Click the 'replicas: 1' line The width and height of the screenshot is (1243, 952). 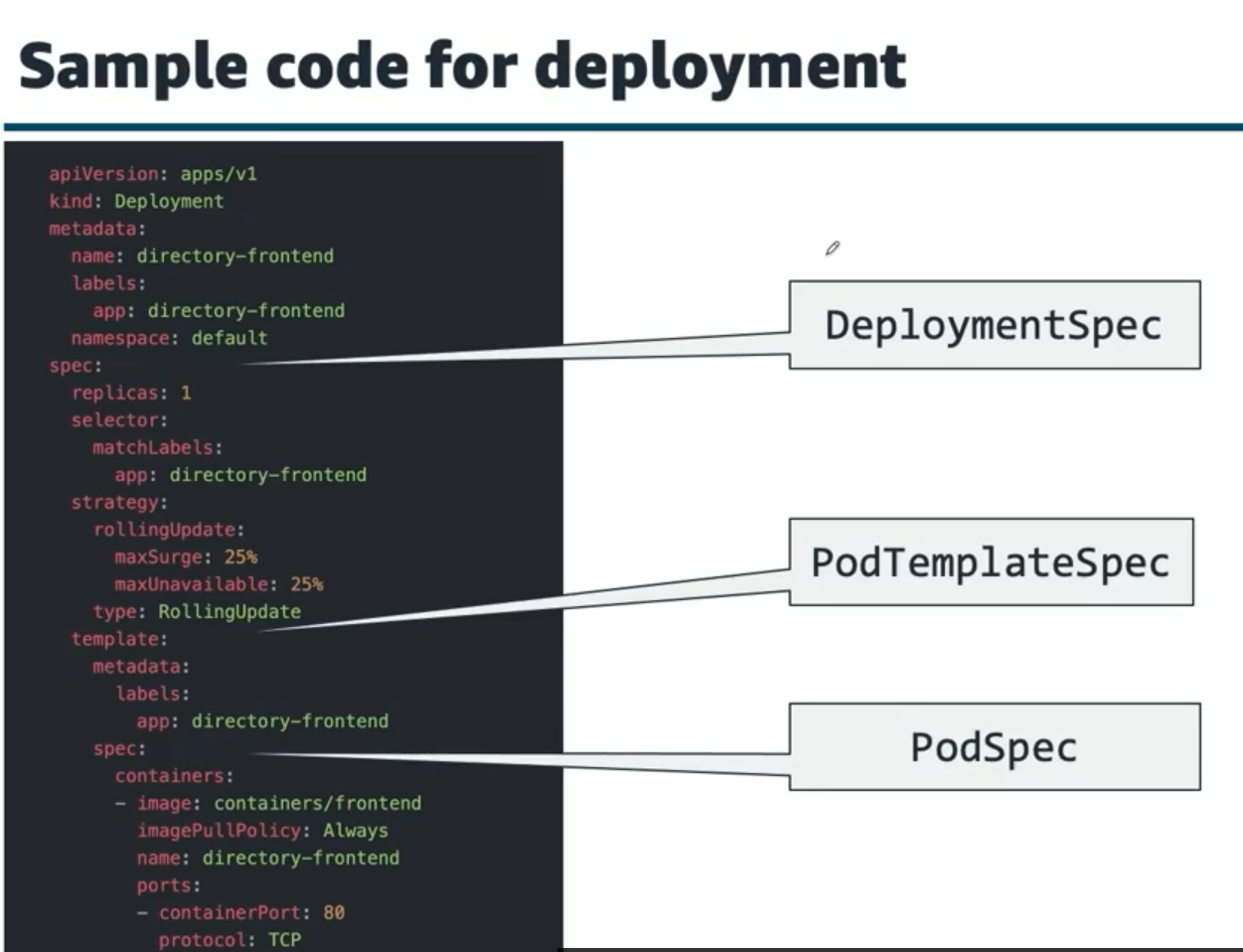pyautogui.click(x=131, y=393)
